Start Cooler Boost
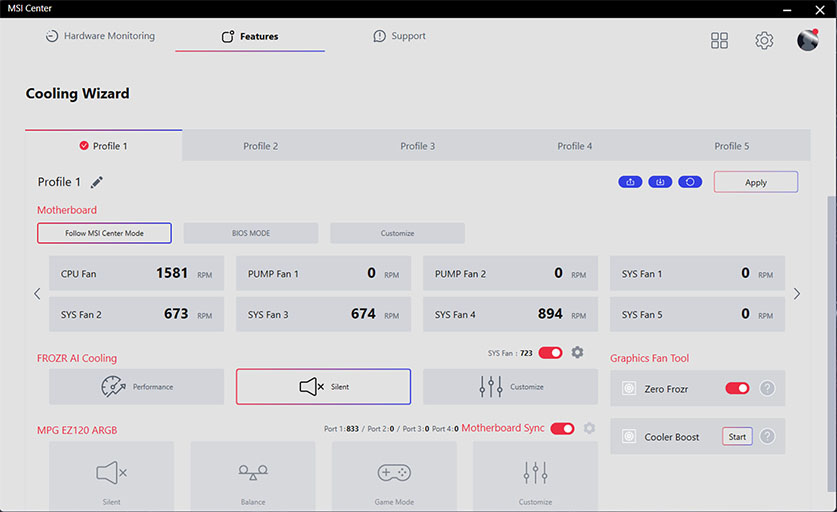Screen dimensions: 837x512 point(737,437)
